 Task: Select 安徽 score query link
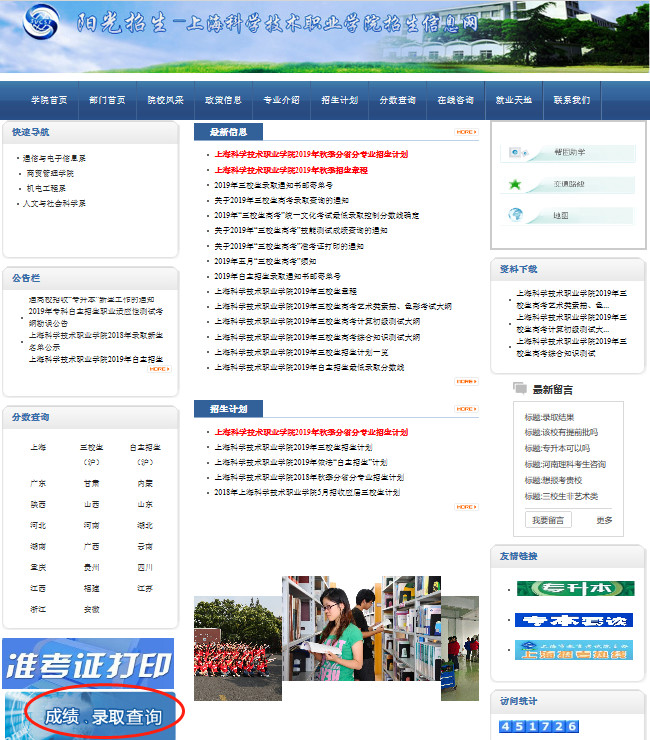[x=92, y=609]
